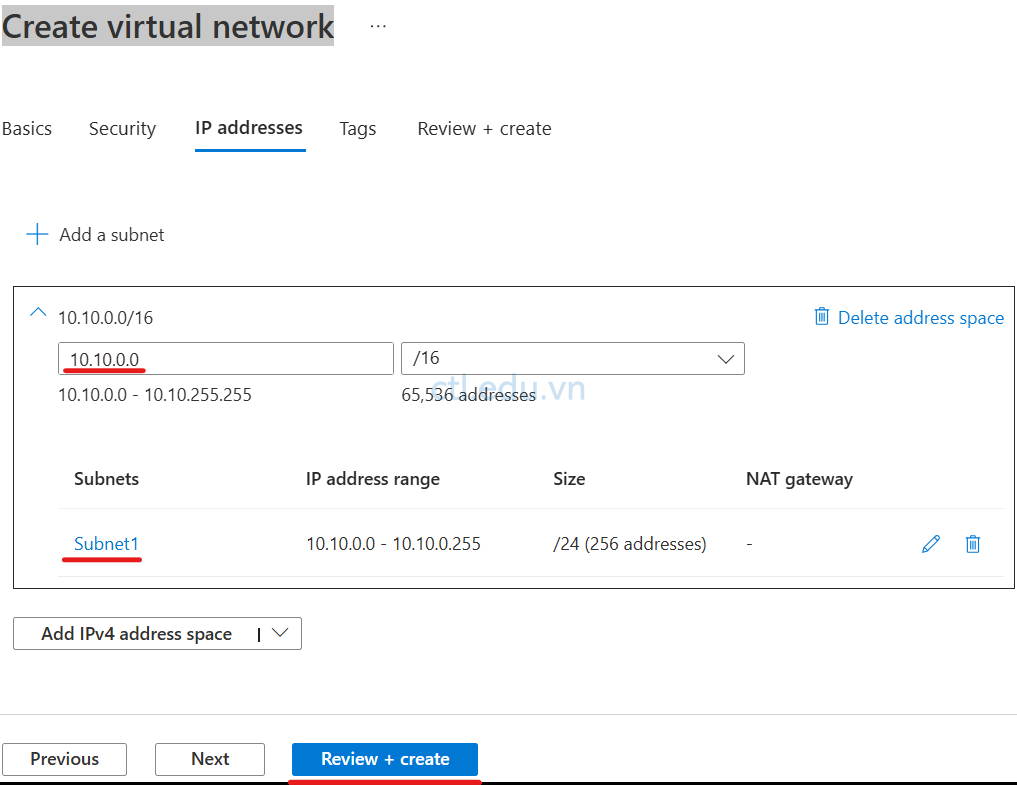Open the Subnet1 link

(106, 544)
